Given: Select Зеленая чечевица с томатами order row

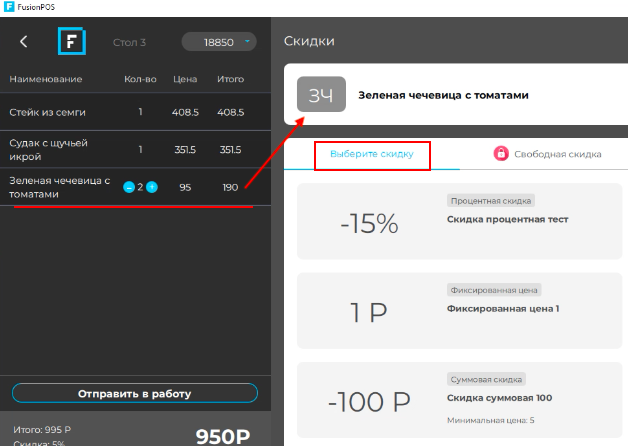Looking at the screenshot, I should point(135,187).
